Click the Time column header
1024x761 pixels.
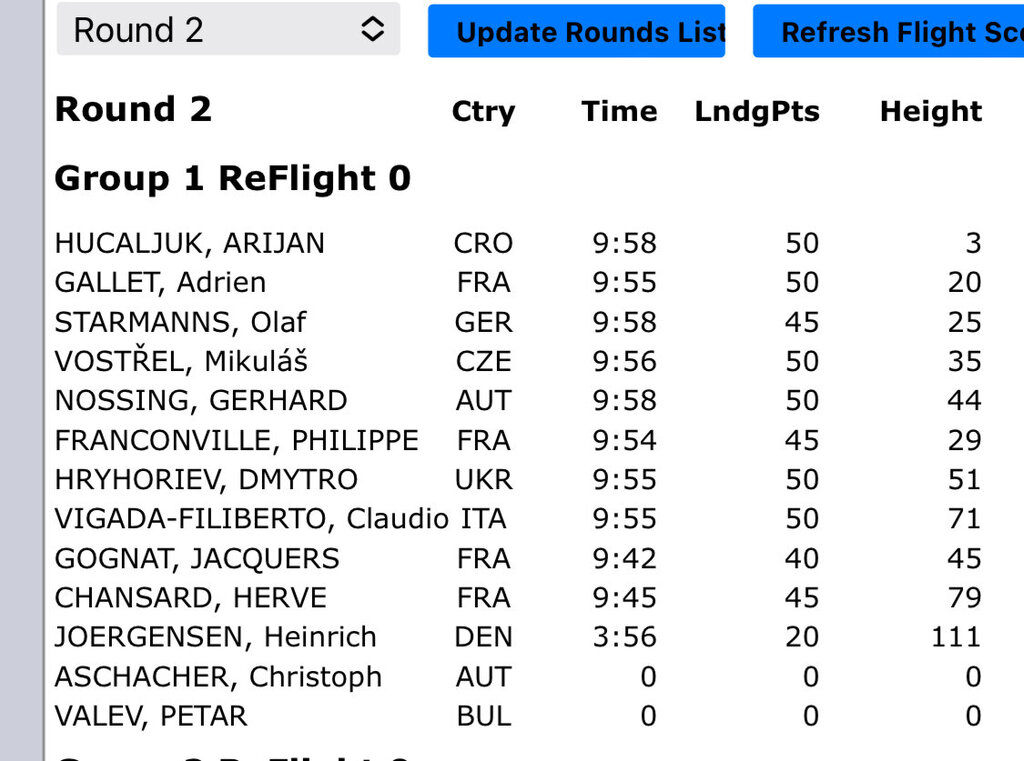(619, 111)
